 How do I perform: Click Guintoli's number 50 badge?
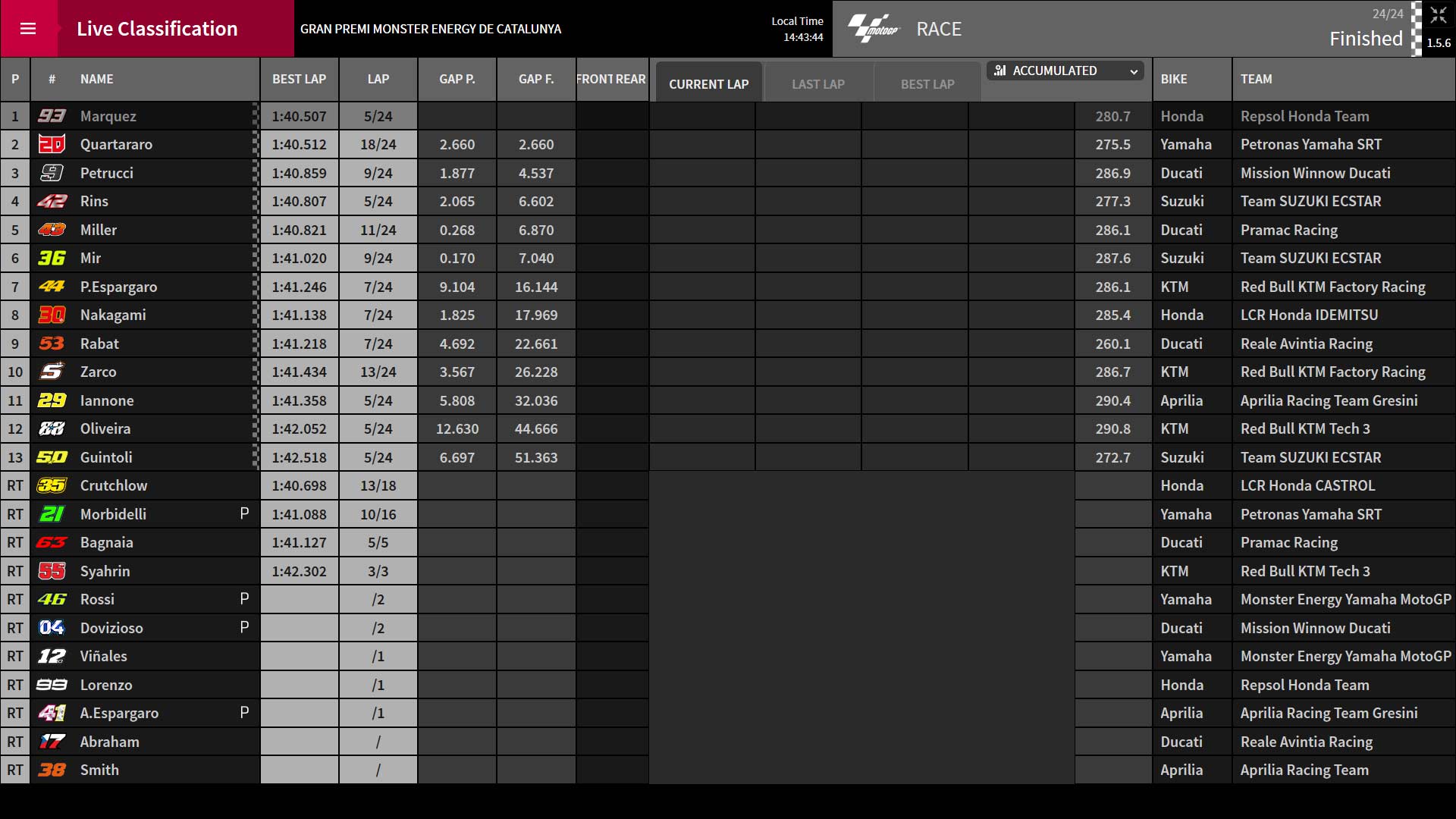click(x=52, y=457)
